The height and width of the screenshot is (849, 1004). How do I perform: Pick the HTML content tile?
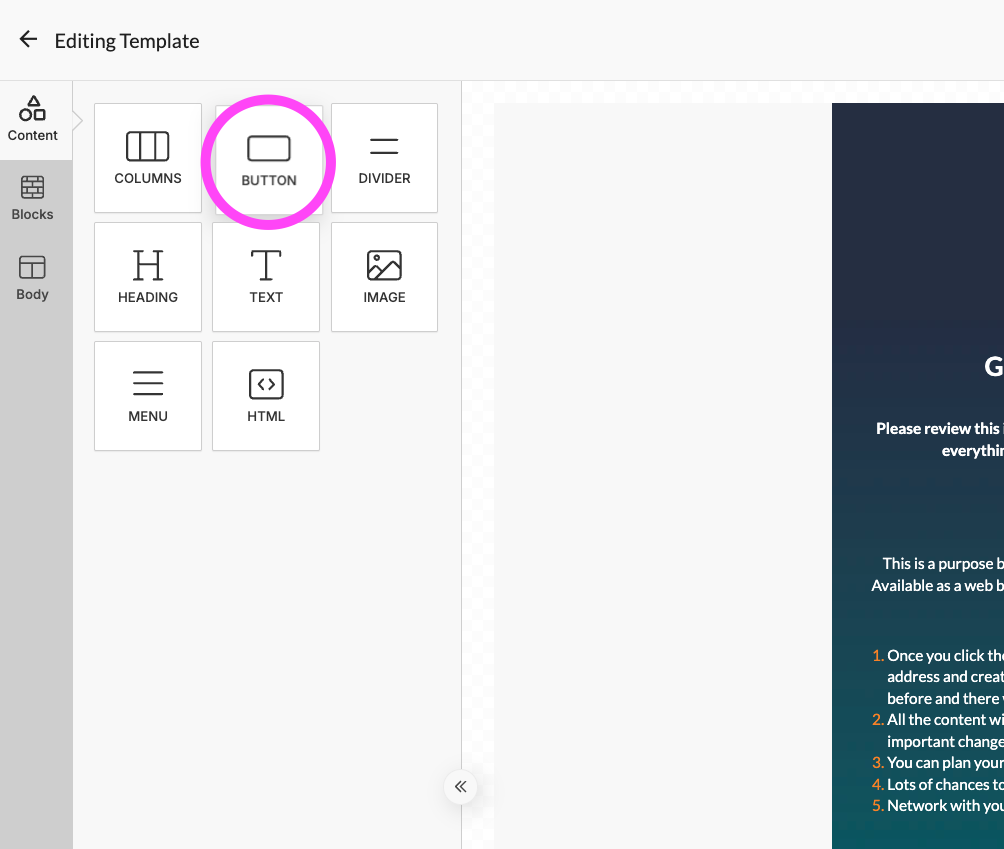(266, 396)
